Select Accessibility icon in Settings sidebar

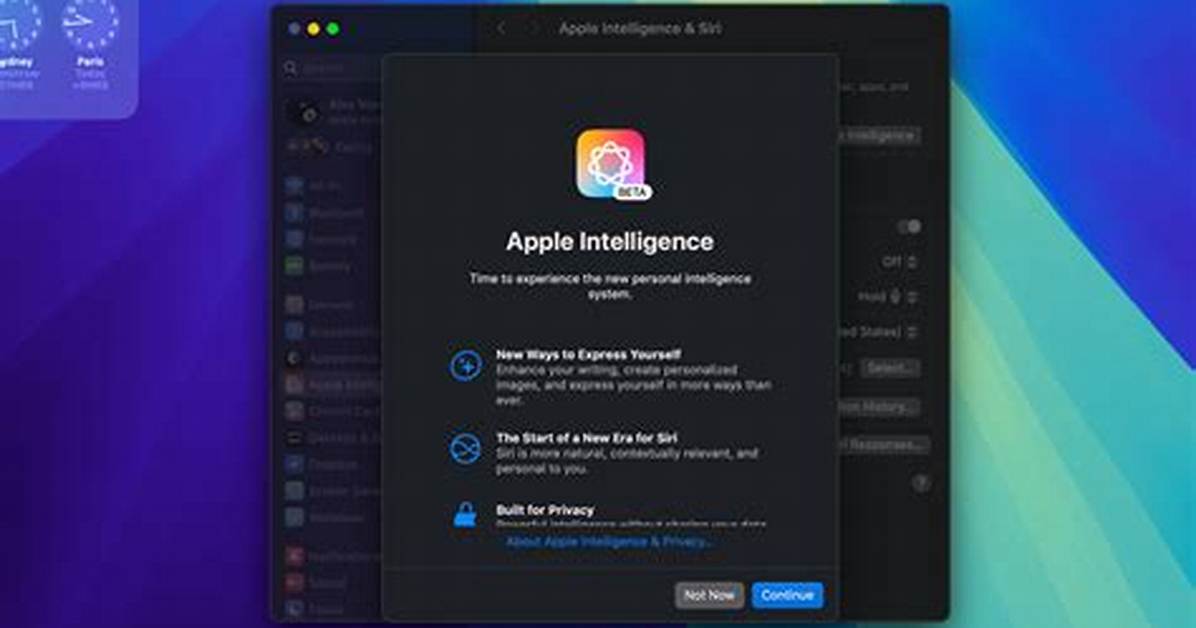294,331
